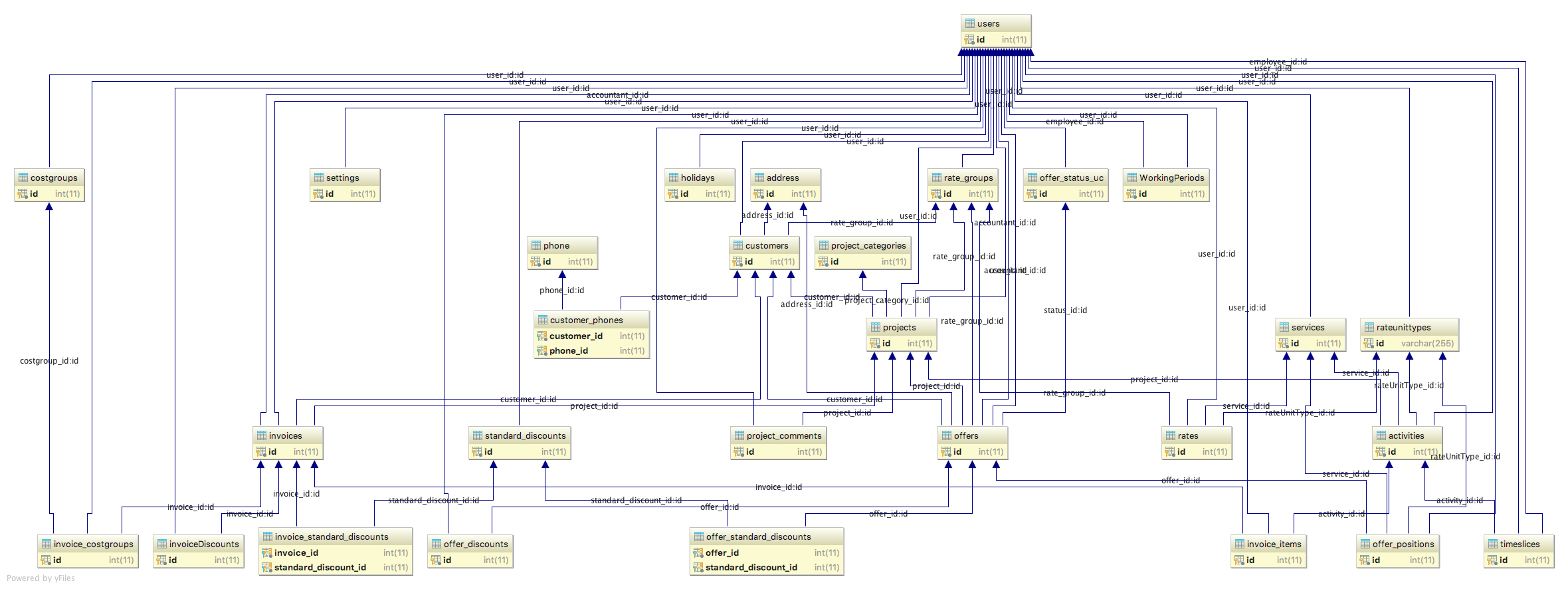Screen dimensions: 1568x589
Task: Select the invoice_costgroups table header
Action: [x=88, y=544]
